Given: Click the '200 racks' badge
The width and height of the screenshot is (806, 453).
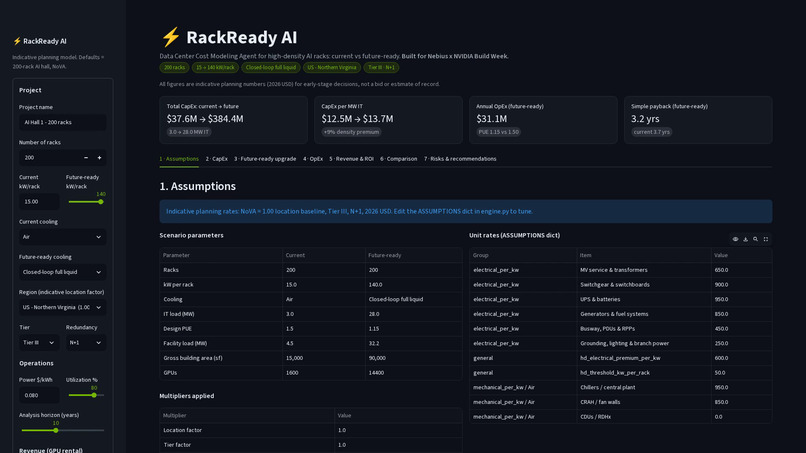Looking at the screenshot, I should (174, 67).
